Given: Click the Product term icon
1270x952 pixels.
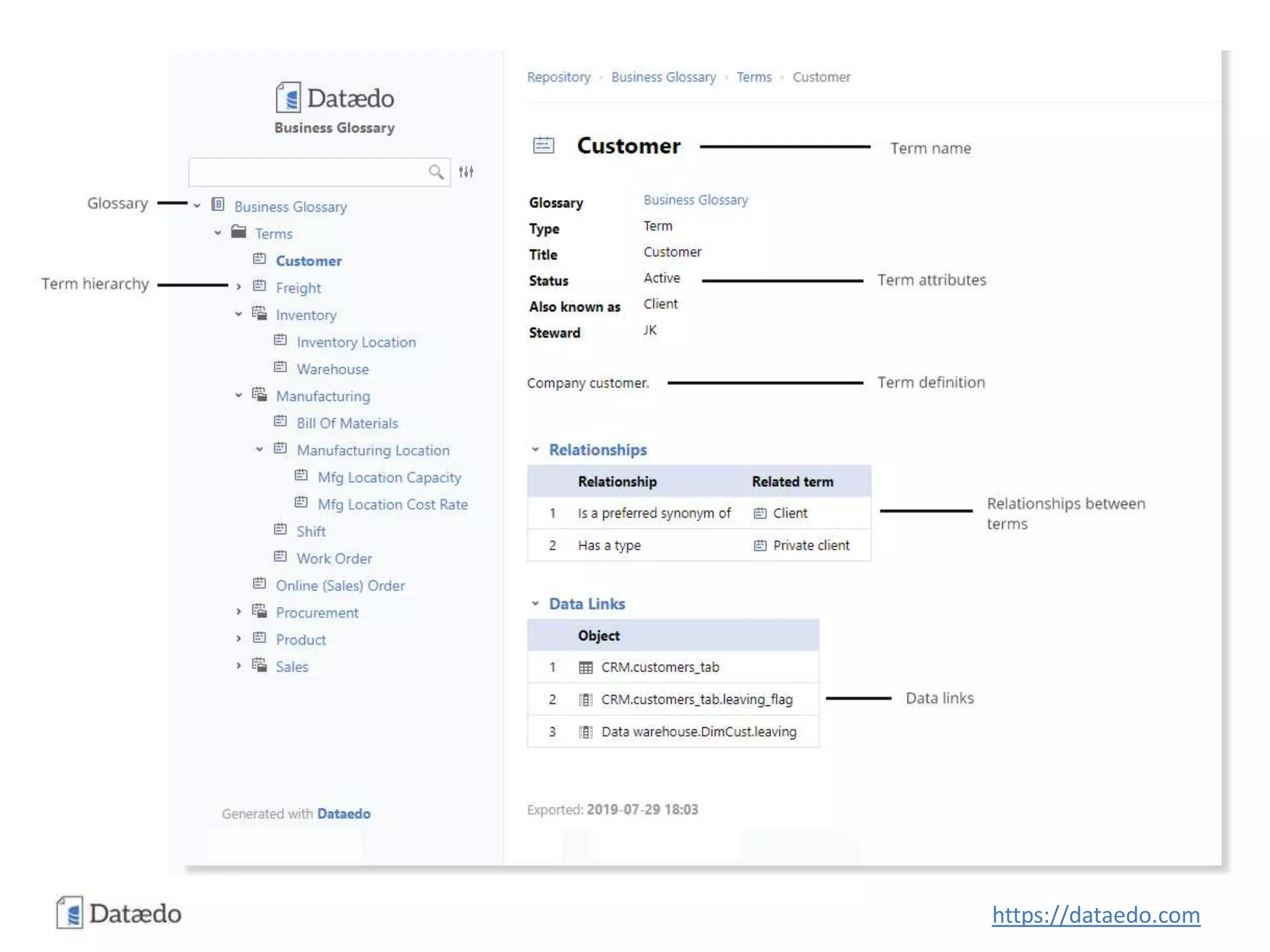Looking at the screenshot, I should tap(260, 638).
